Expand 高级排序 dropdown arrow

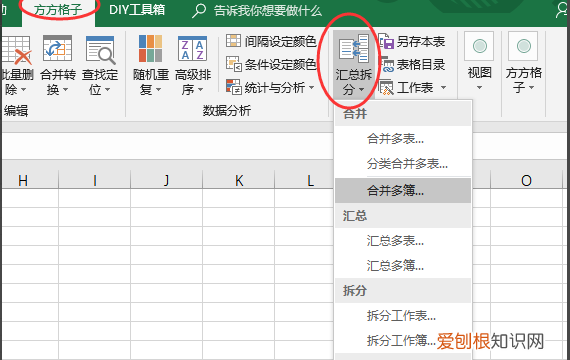[x=201, y=89]
